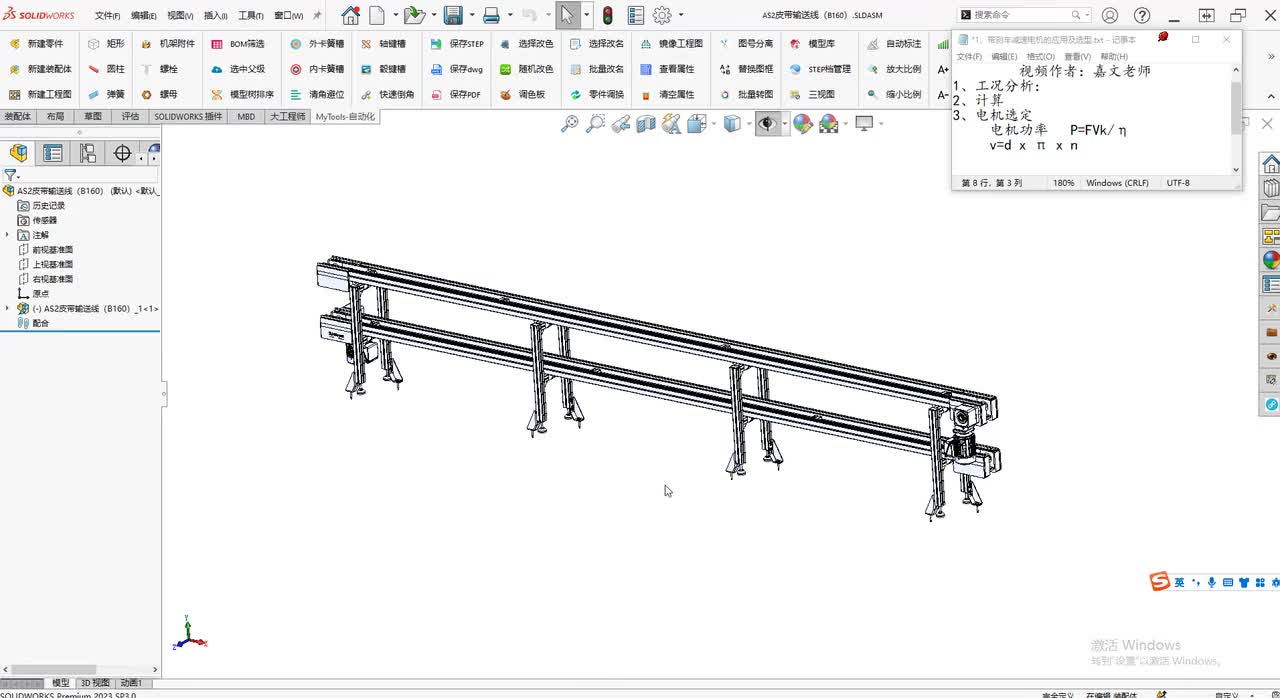Switch to the 大工程师 tab
Viewport: 1280px width, 698px height.
(x=288, y=117)
